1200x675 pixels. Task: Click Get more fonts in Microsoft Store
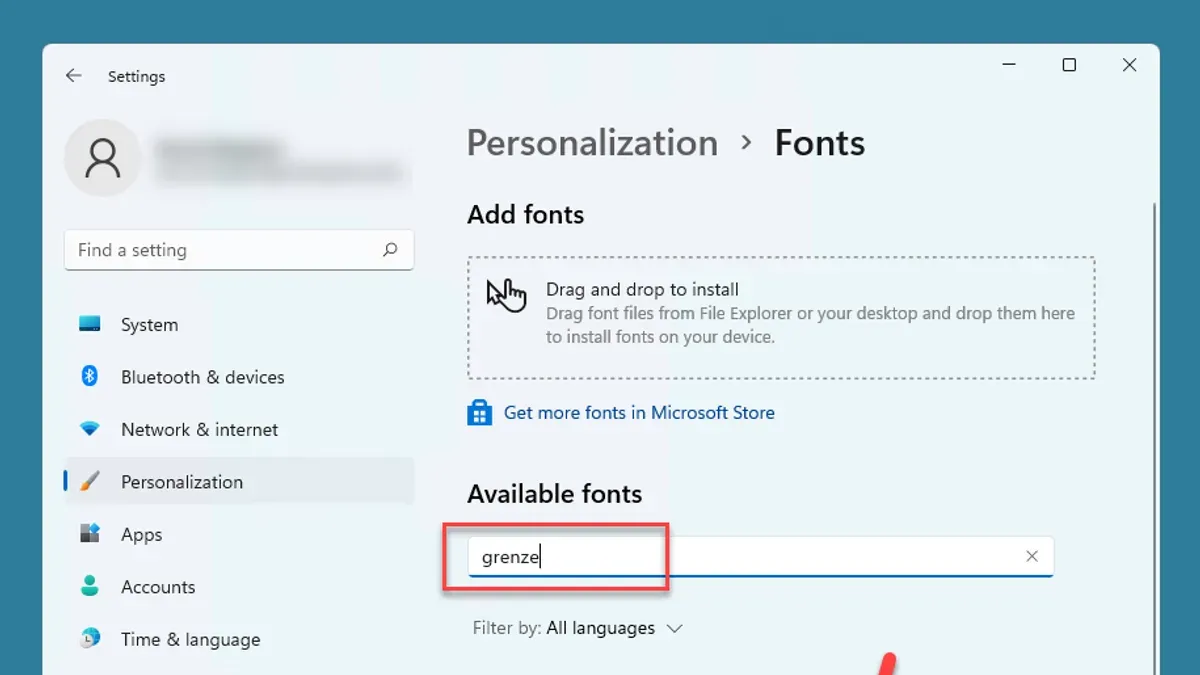(639, 412)
